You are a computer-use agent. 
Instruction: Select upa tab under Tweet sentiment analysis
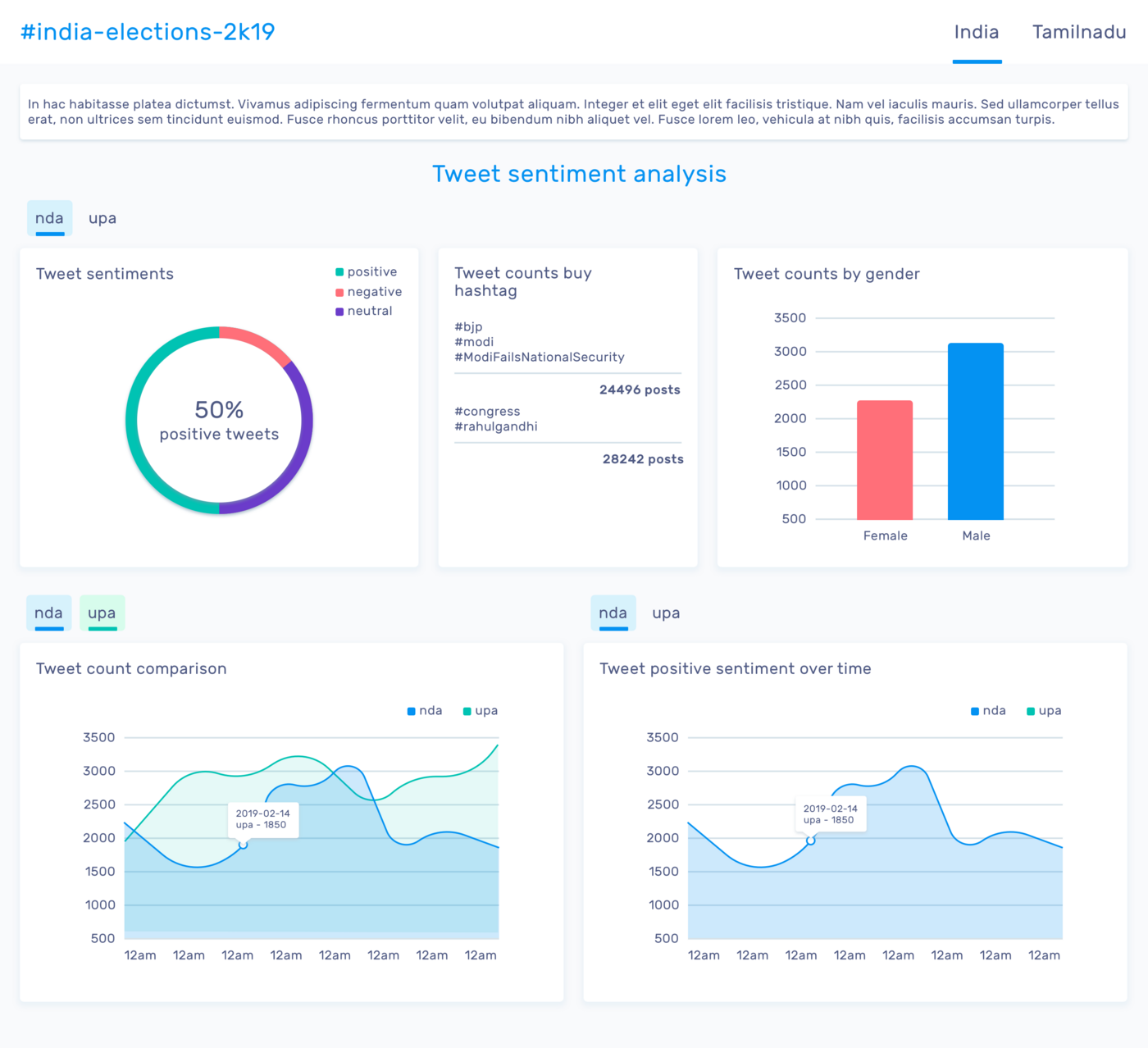pos(102,218)
